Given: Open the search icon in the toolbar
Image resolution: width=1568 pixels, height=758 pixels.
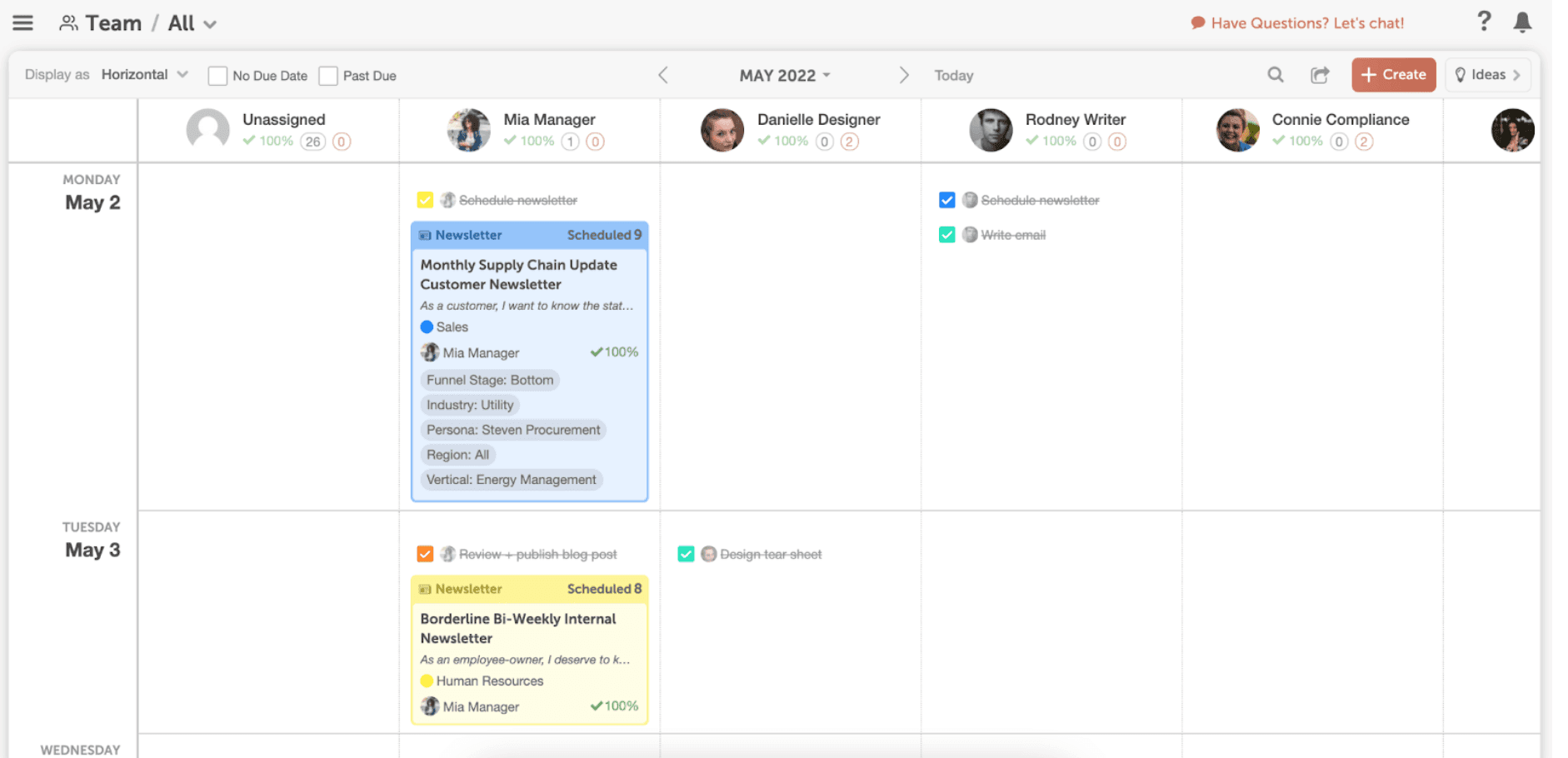Looking at the screenshot, I should [1275, 75].
